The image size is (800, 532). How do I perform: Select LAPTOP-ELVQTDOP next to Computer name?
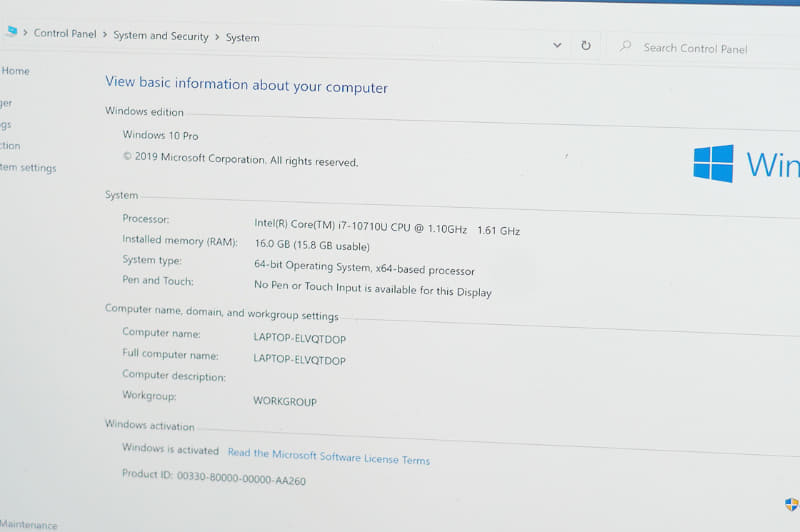point(299,338)
